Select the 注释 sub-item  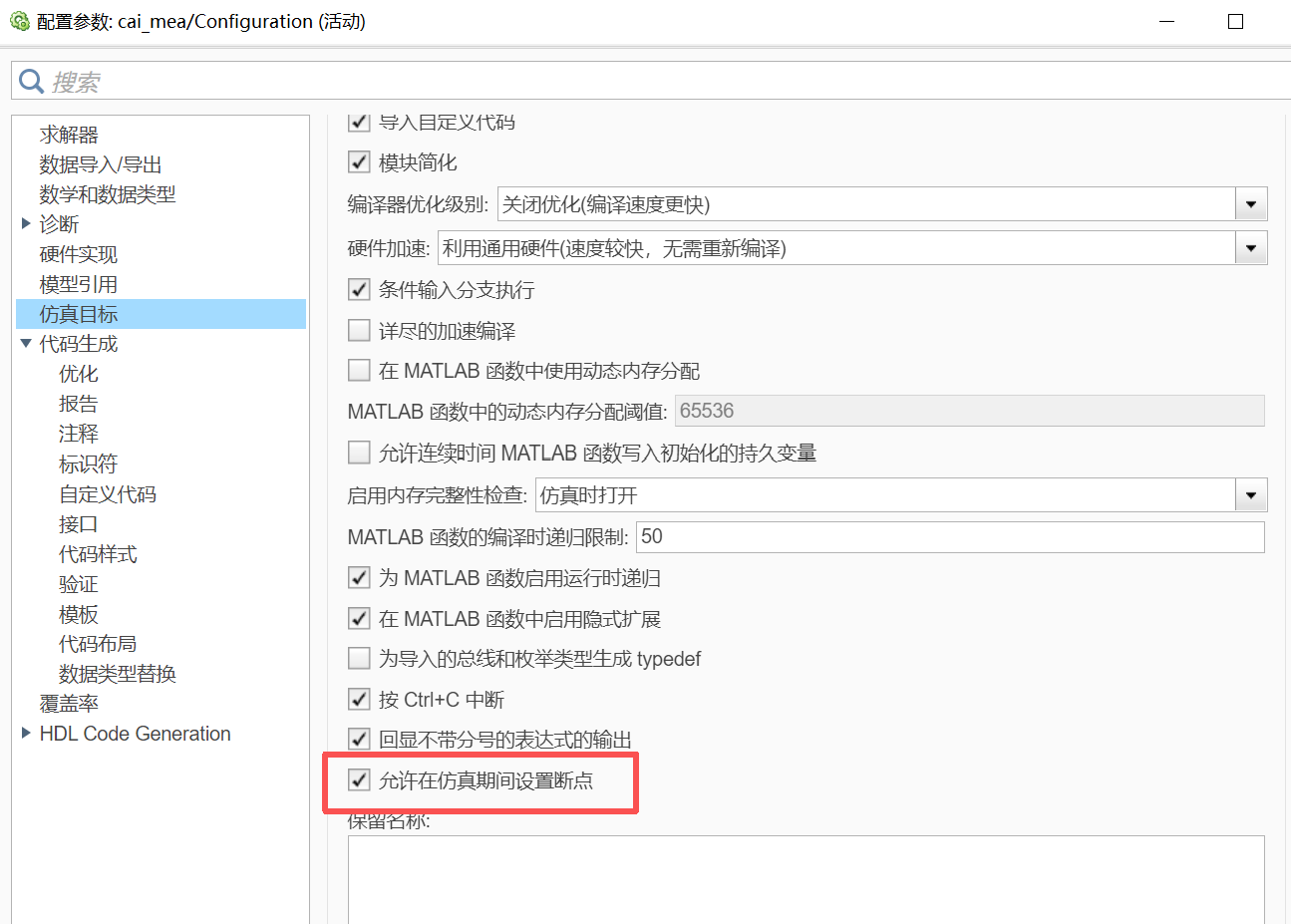(79, 434)
